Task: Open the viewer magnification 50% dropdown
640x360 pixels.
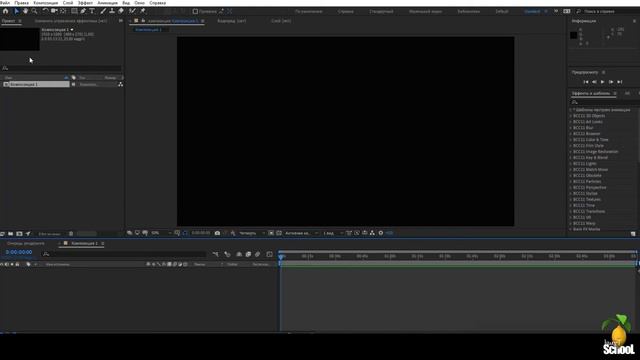Action: click(x=161, y=233)
